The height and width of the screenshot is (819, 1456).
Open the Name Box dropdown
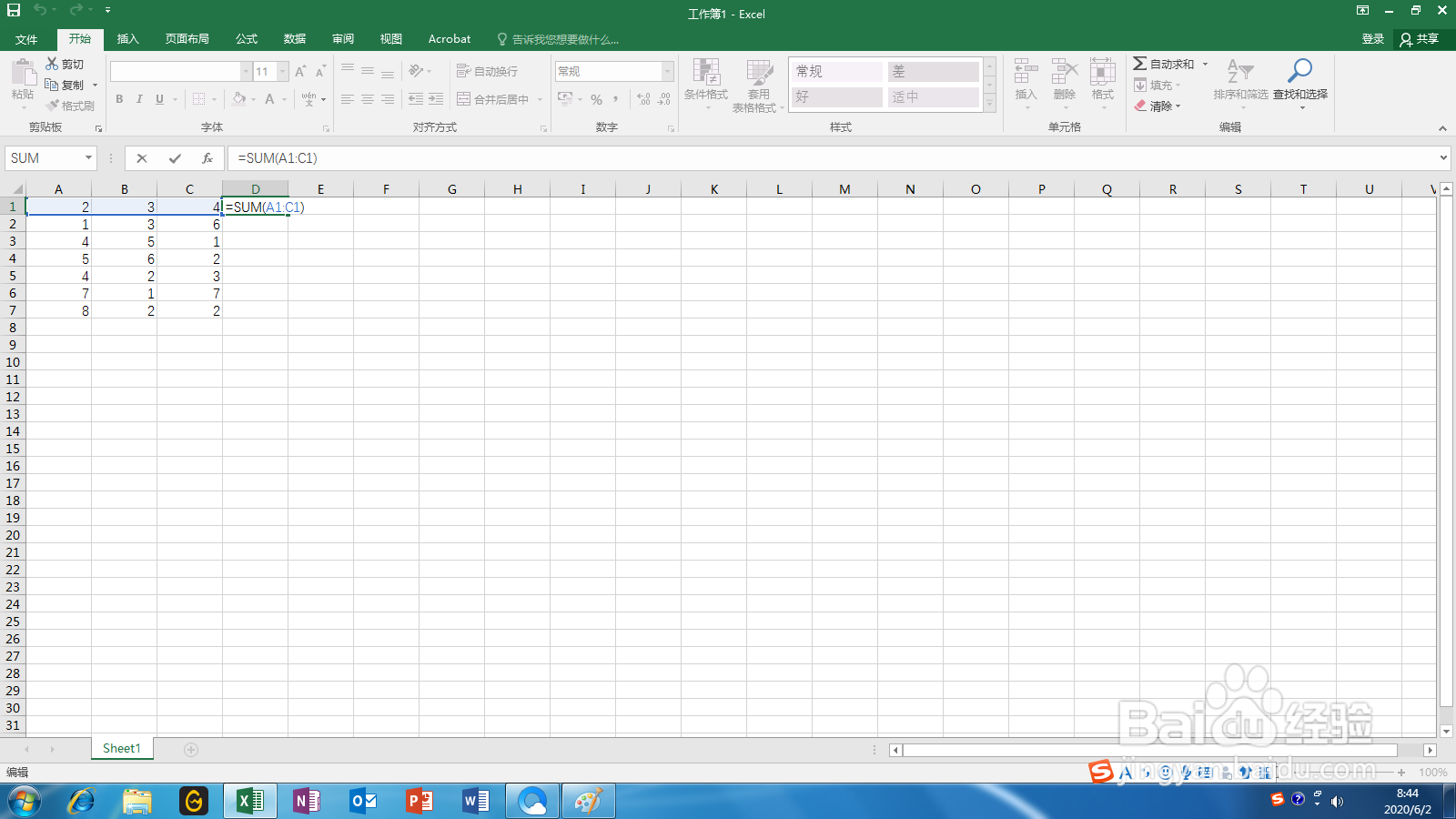click(x=88, y=158)
